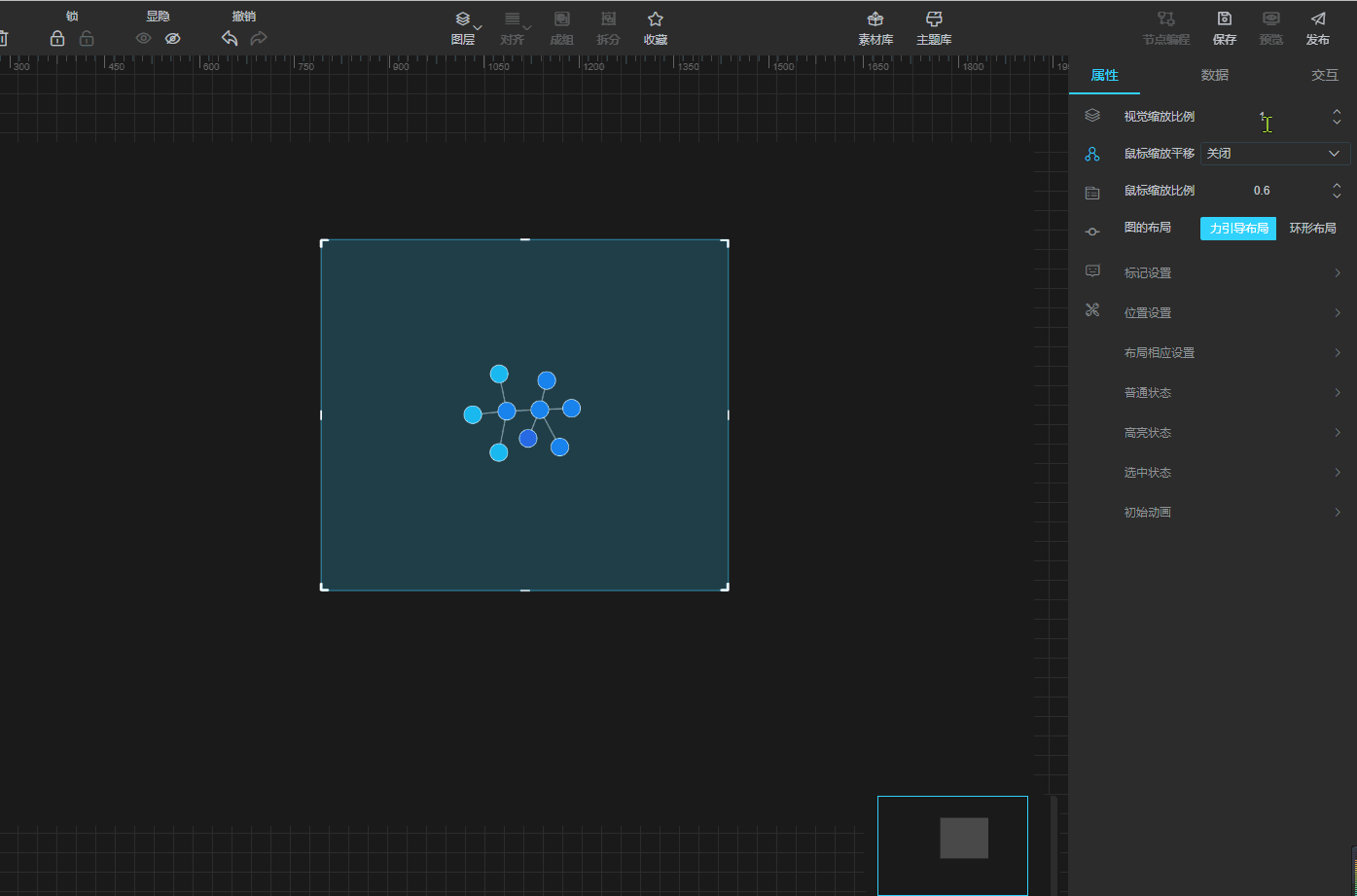Open the 鼠标缩放平移 dropdown showing 关闭
Image resolution: width=1357 pixels, height=896 pixels.
[1275, 154]
